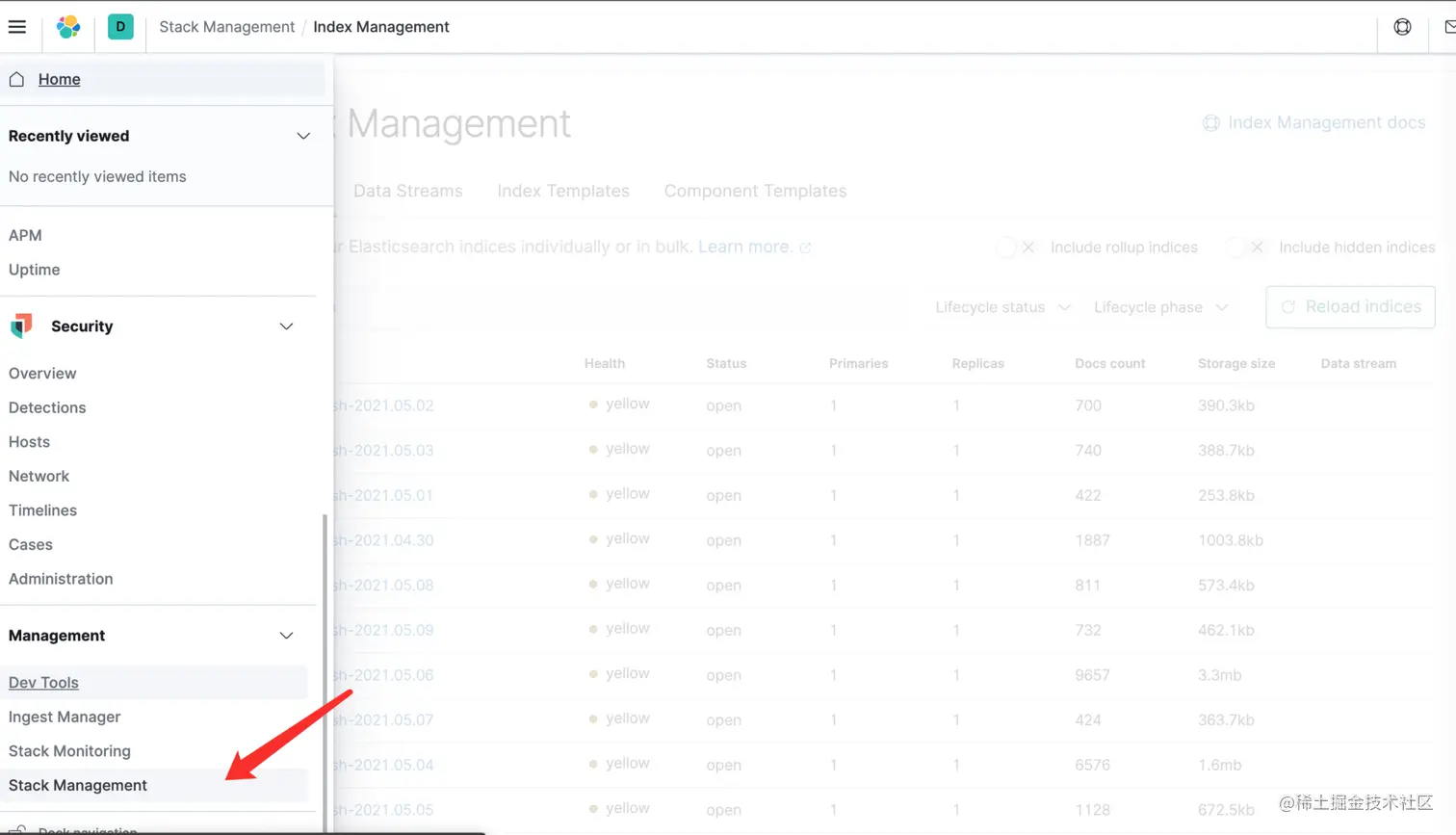Click docs count 6576

pyautogui.click(x=1092, y=765)
